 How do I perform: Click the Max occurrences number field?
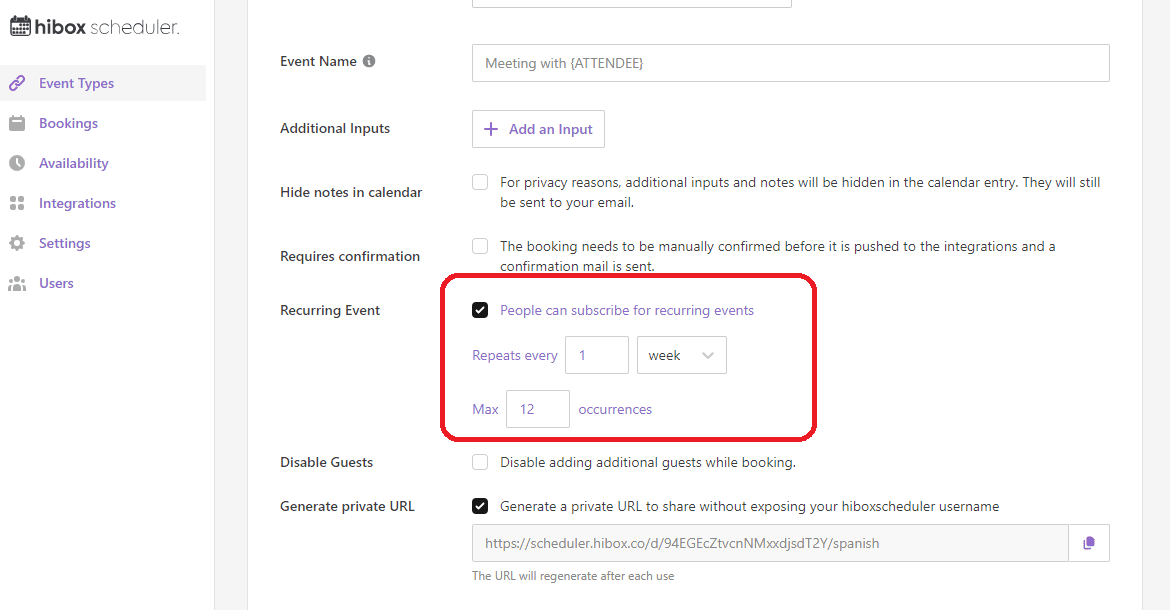click(x=537, y=409)
